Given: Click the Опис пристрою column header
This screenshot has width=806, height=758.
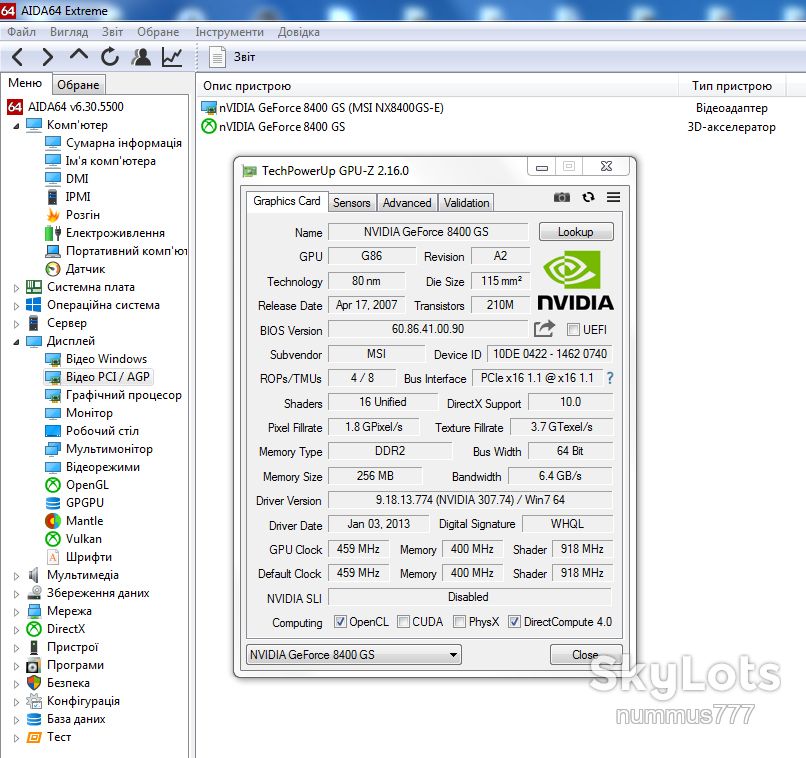Looking at the screenshot, I should click(x=437, y=86).
